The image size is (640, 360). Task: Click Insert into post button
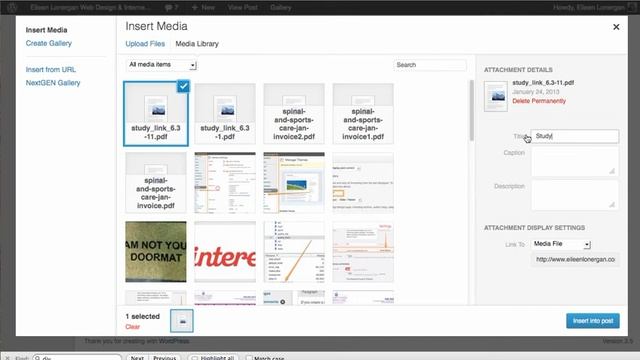593,321
